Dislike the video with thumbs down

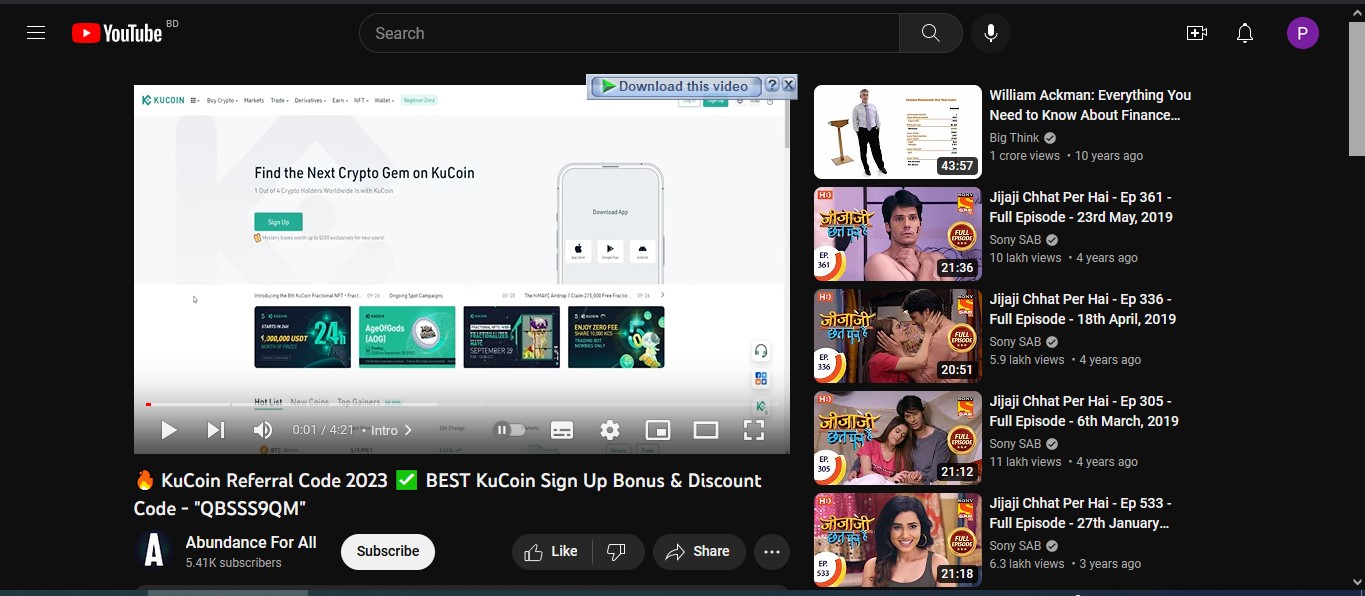click(x=617, y=551)
